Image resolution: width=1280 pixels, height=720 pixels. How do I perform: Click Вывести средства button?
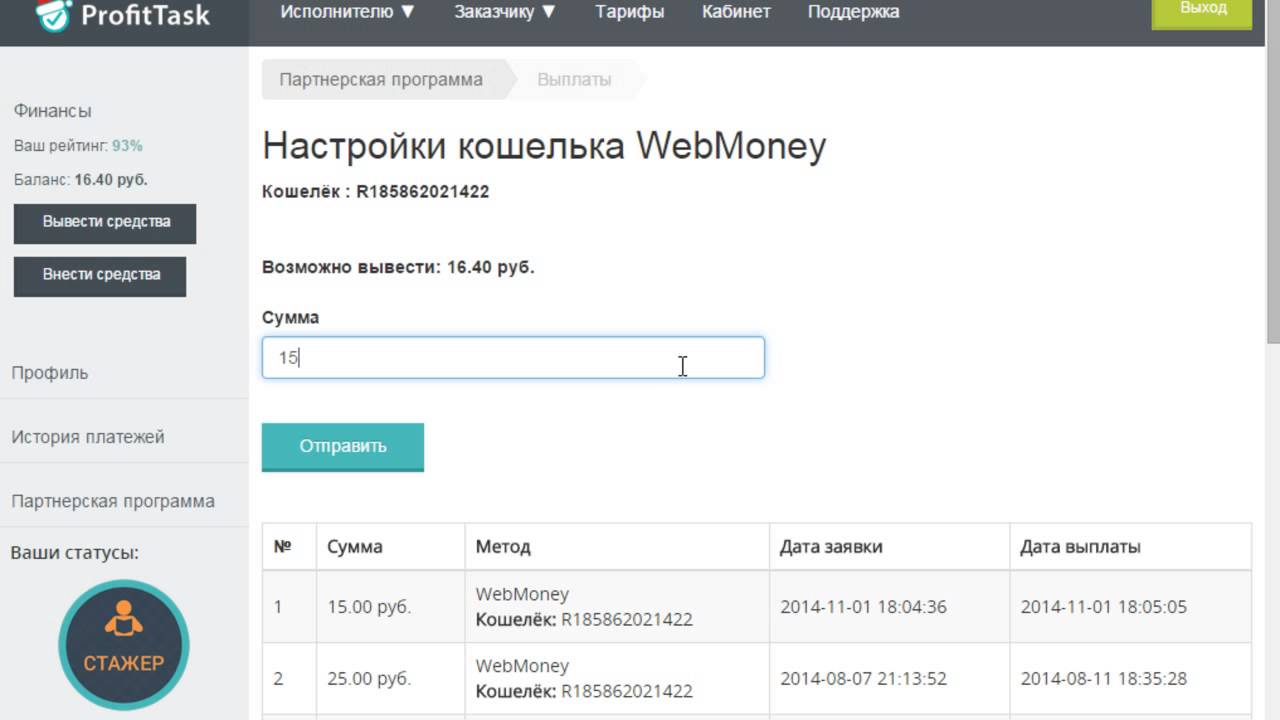click(x=105, y=223)
